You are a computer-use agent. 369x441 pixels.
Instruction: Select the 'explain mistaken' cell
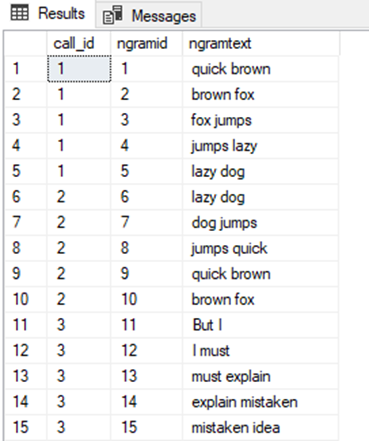261,402
